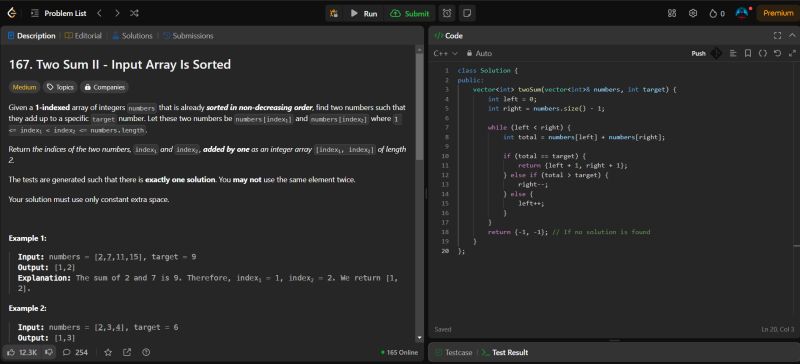Open the Test Result tab
Screen dimensions: 800x364
point(505,352)
